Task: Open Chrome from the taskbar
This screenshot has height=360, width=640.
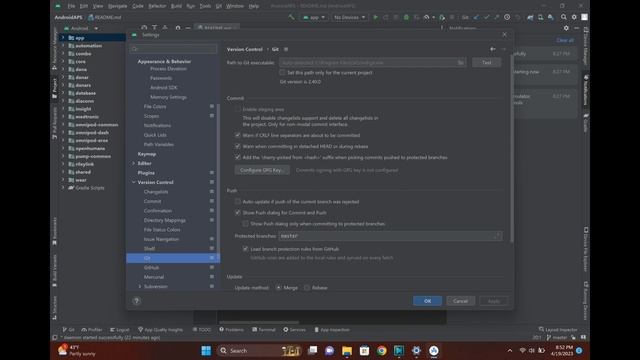Action: tap(382, 351)
